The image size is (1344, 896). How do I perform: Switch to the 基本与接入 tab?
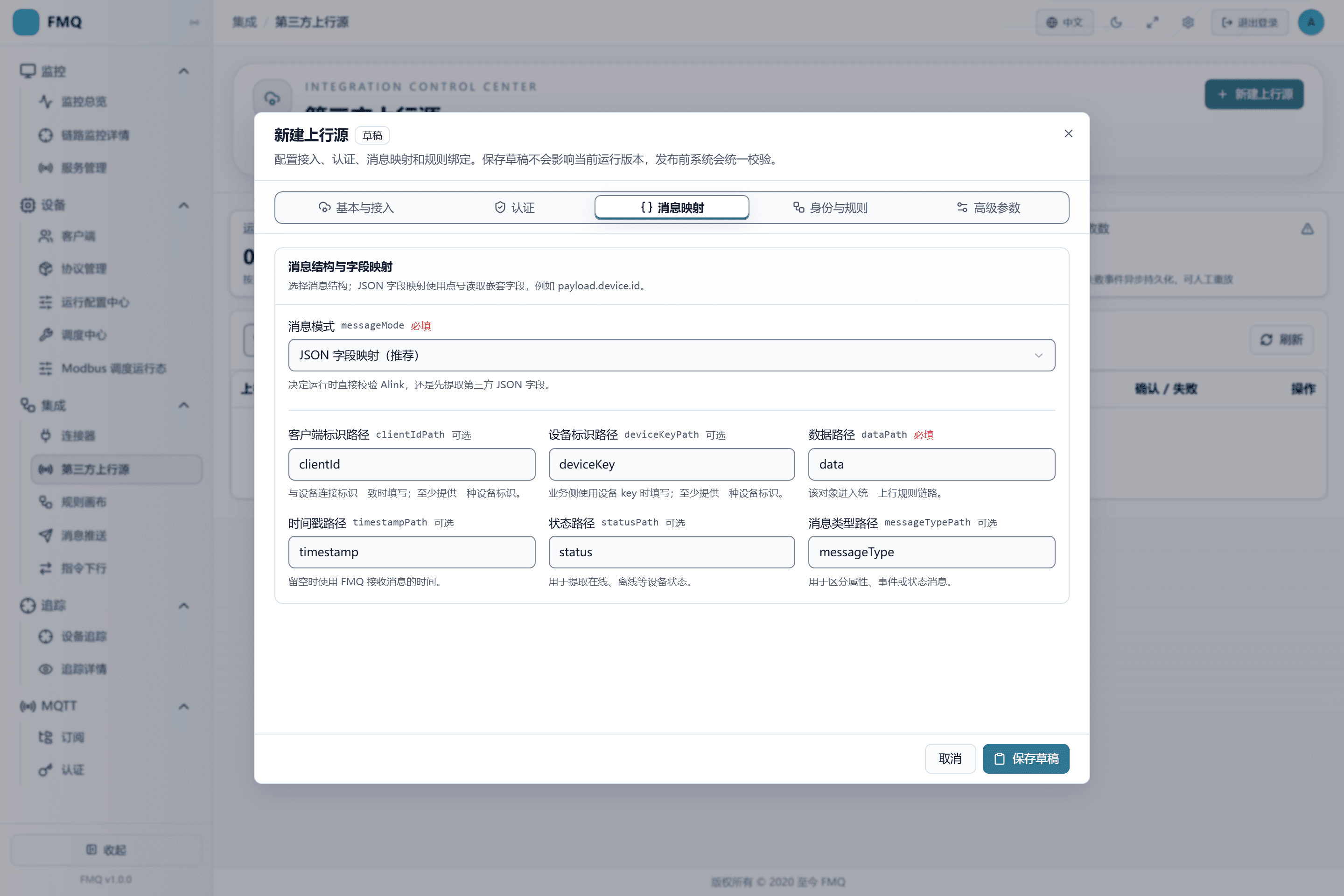tap(356, 207)
